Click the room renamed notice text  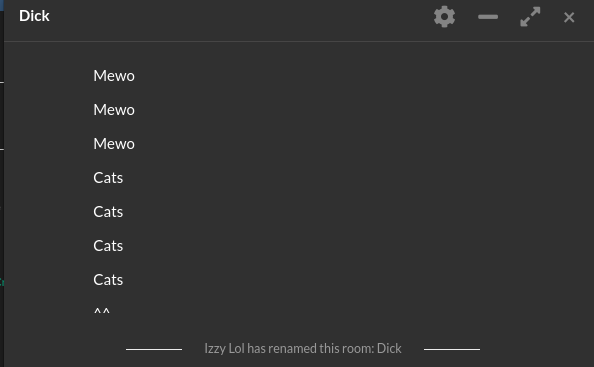tap(303, 348)
